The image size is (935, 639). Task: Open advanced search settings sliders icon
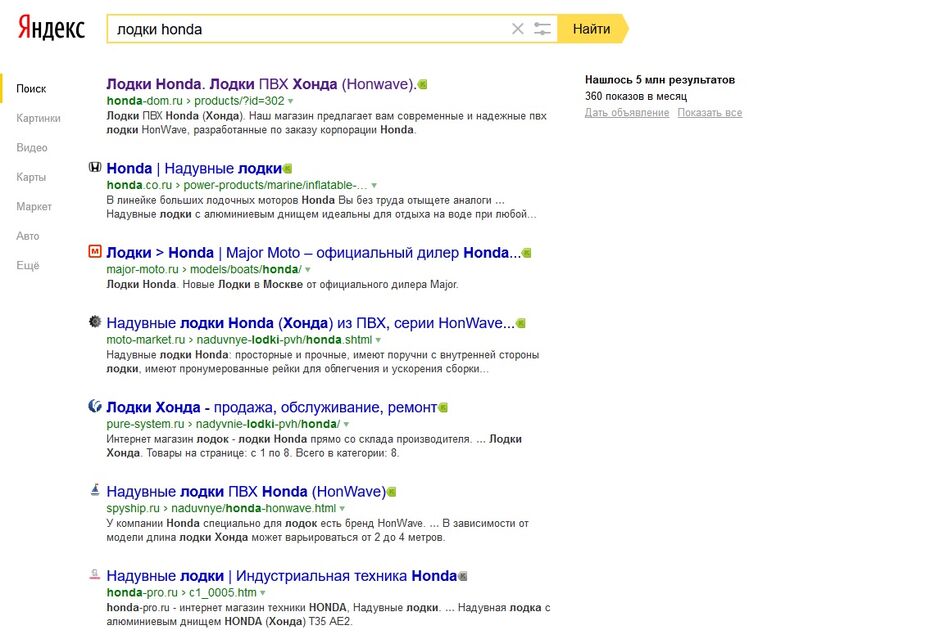click(542, 29)
